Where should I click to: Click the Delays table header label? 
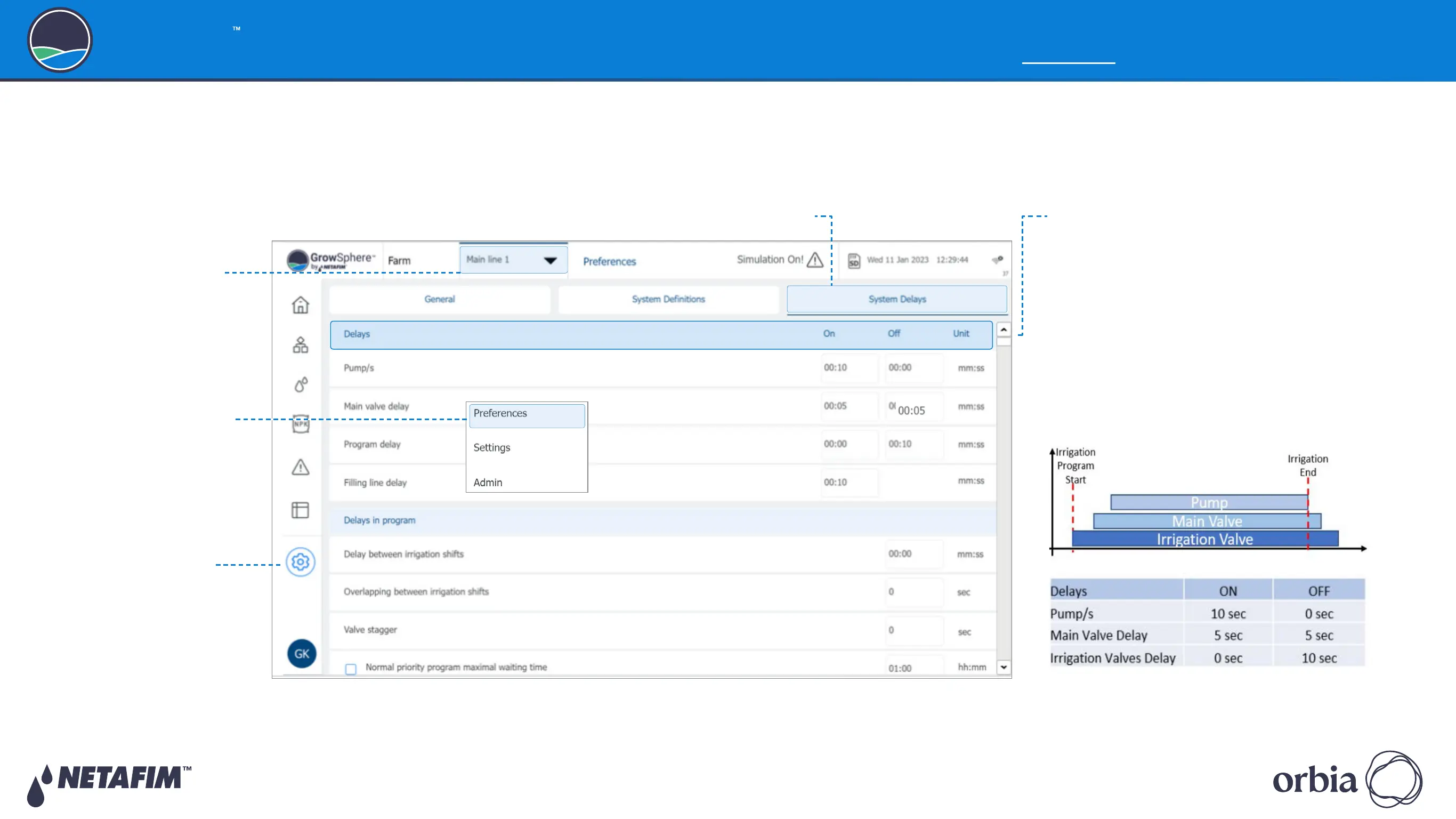pos(357,334)
